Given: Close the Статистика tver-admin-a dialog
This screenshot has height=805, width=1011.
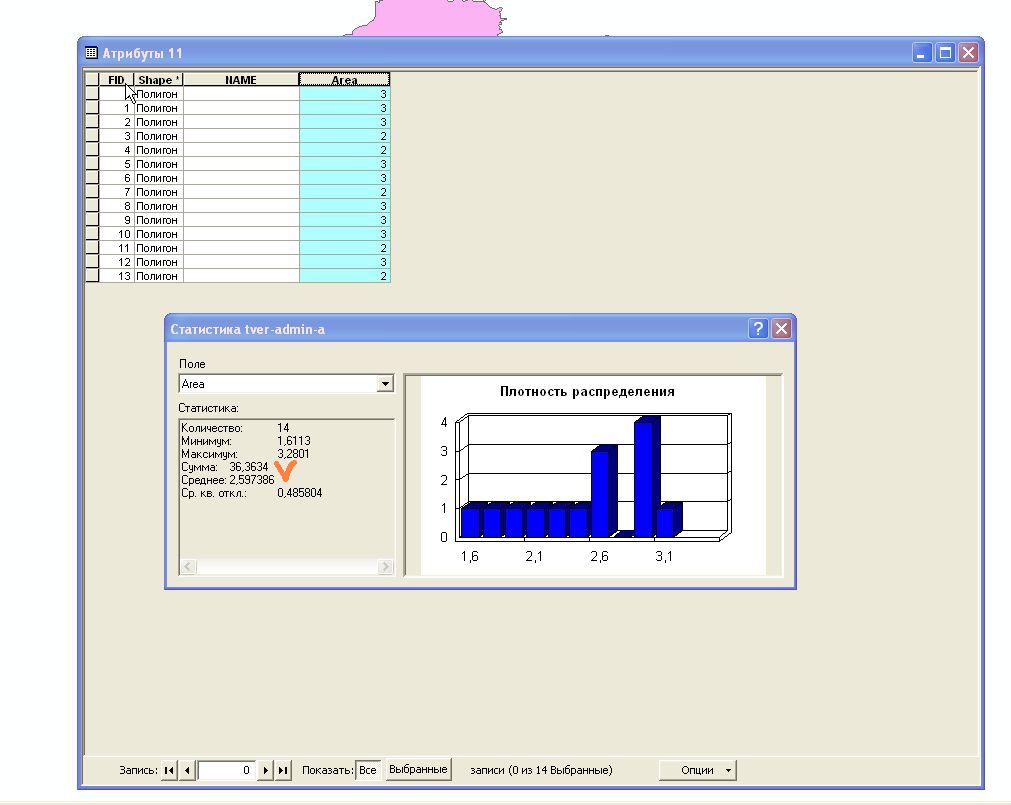Looking at the screenshot, I should coord(782,329).
